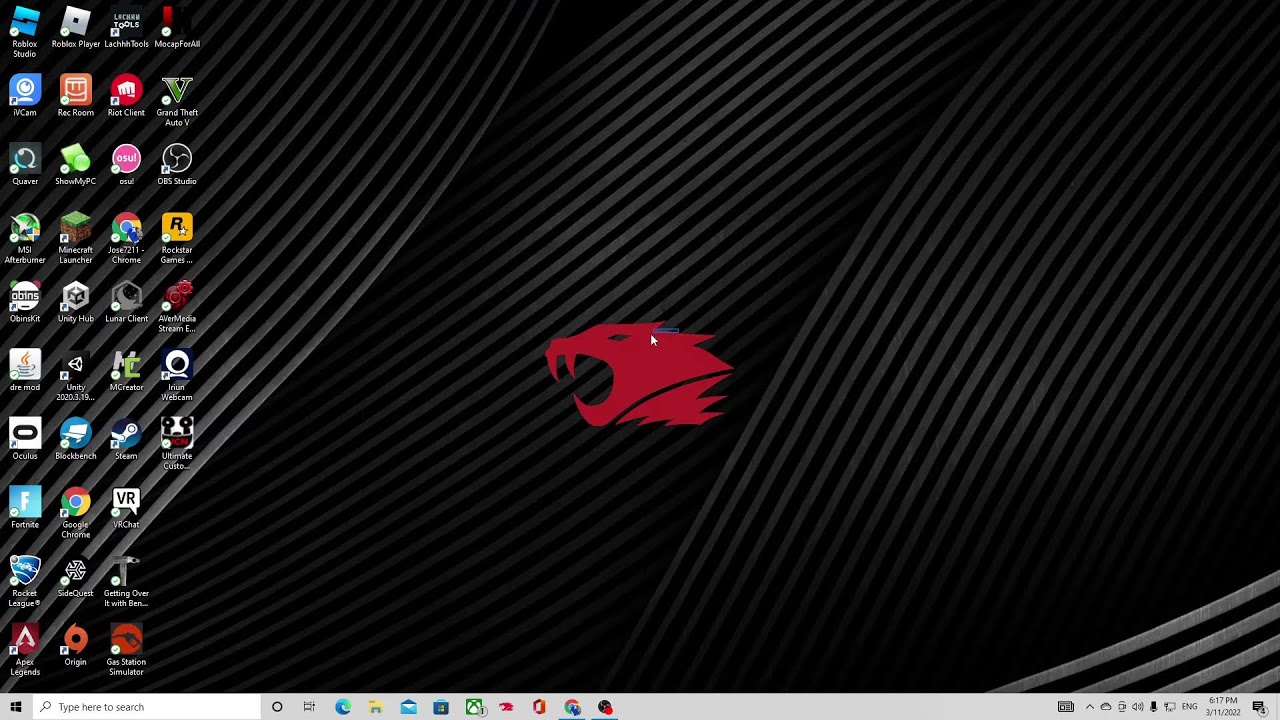
Task: Launch Roblox Player from the desktop
Action: (x=76, y=27)
